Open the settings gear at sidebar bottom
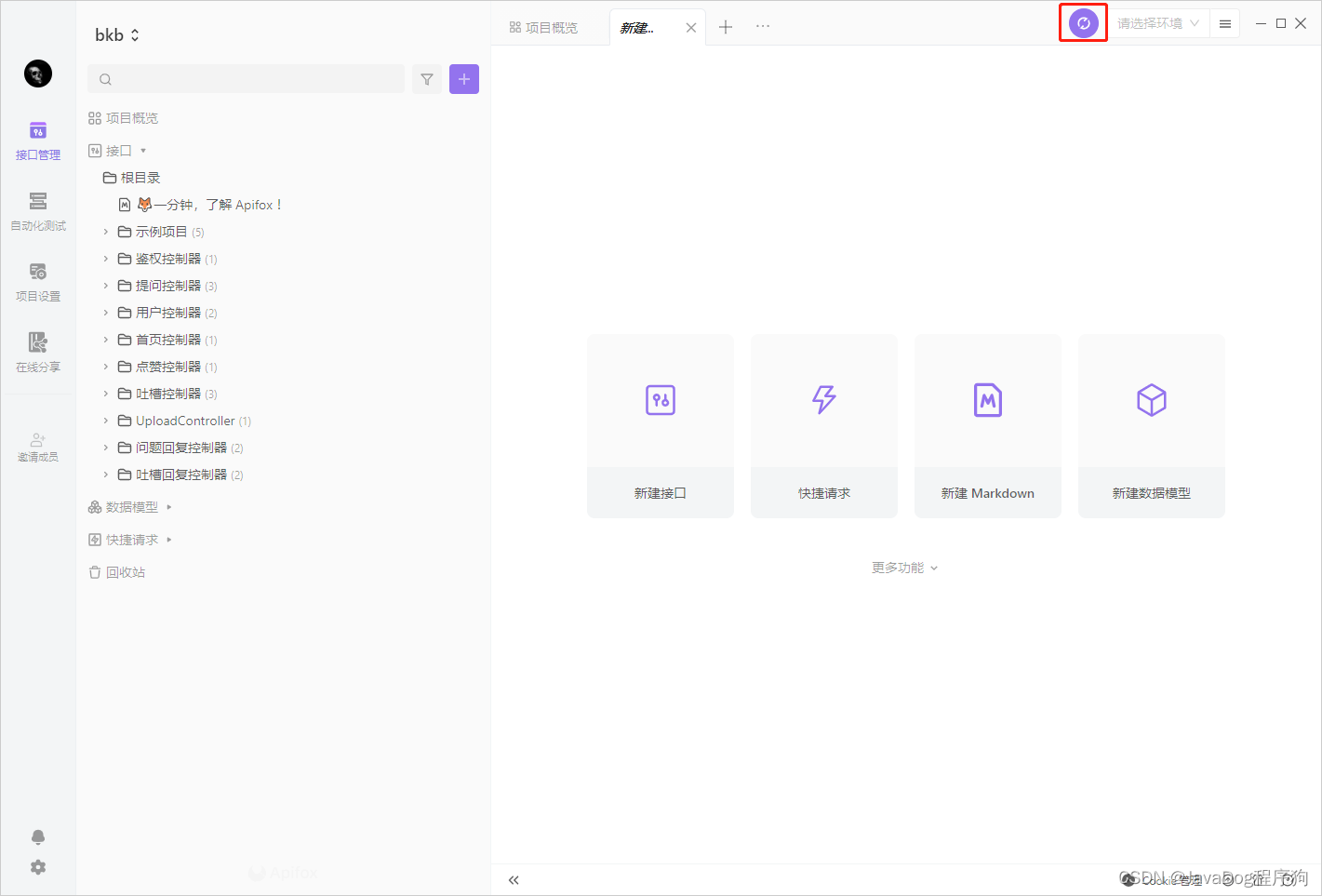This screenshot has width=1322, height=896. pyautogui.click(x=38, y=867)
